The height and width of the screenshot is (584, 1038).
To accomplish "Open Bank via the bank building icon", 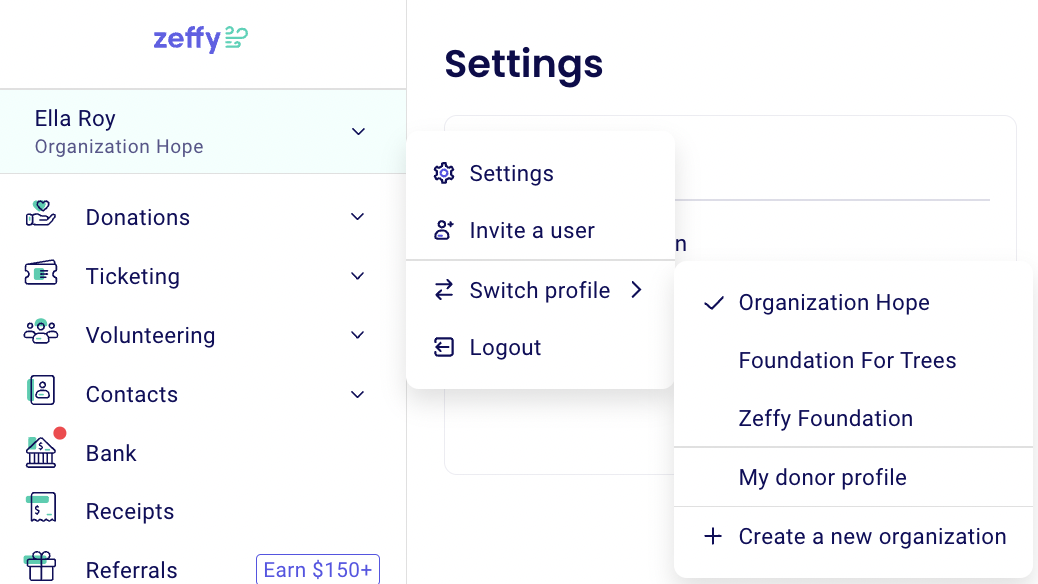I will pyautogui.click(x=40, y=453).
